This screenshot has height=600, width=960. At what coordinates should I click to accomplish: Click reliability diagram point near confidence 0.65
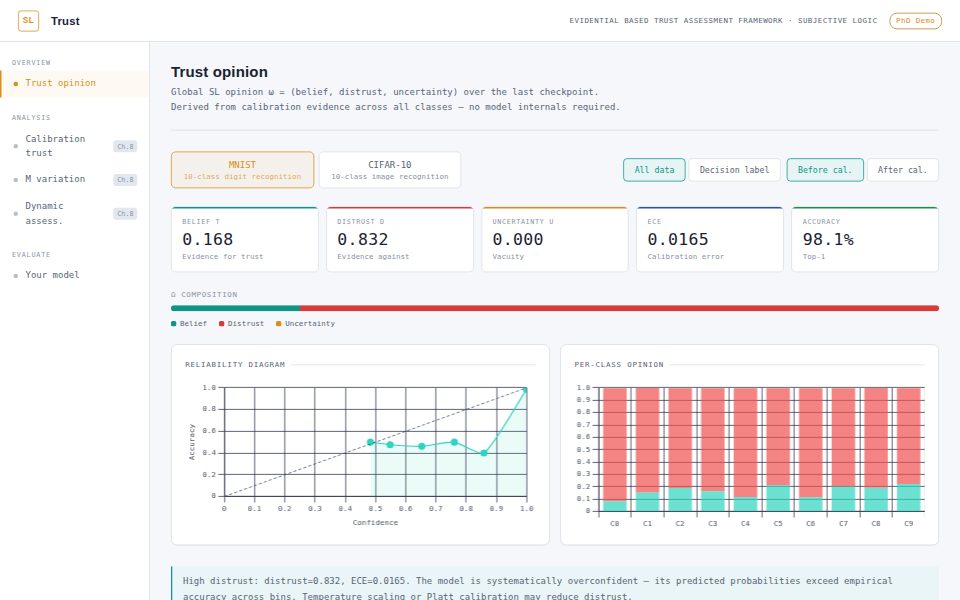[422, 446]
